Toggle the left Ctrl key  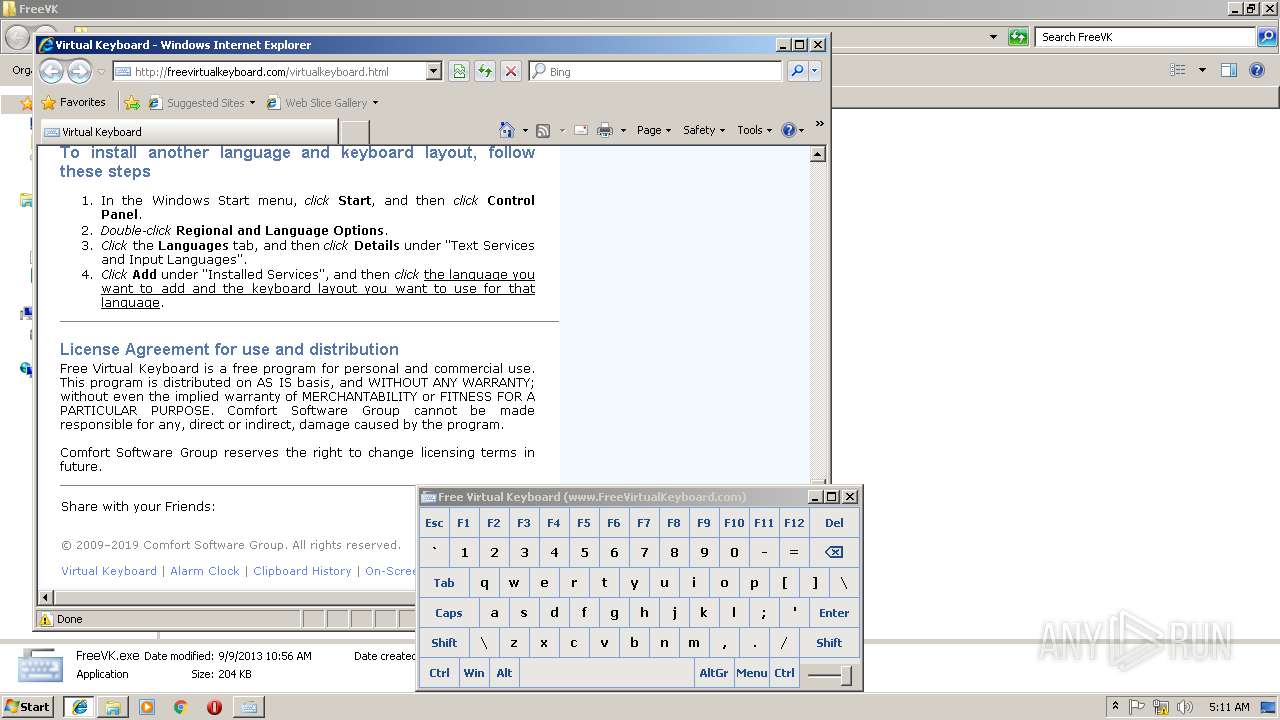[439, 673]
